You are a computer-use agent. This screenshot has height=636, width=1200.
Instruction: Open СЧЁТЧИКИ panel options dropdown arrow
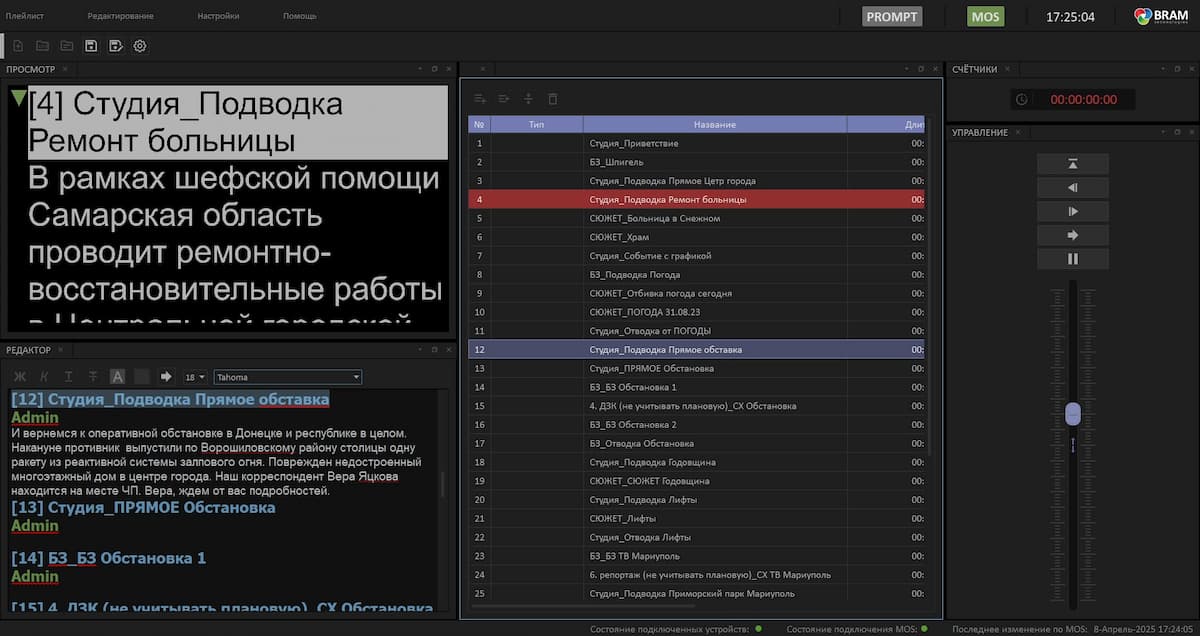coord(1161,69)
